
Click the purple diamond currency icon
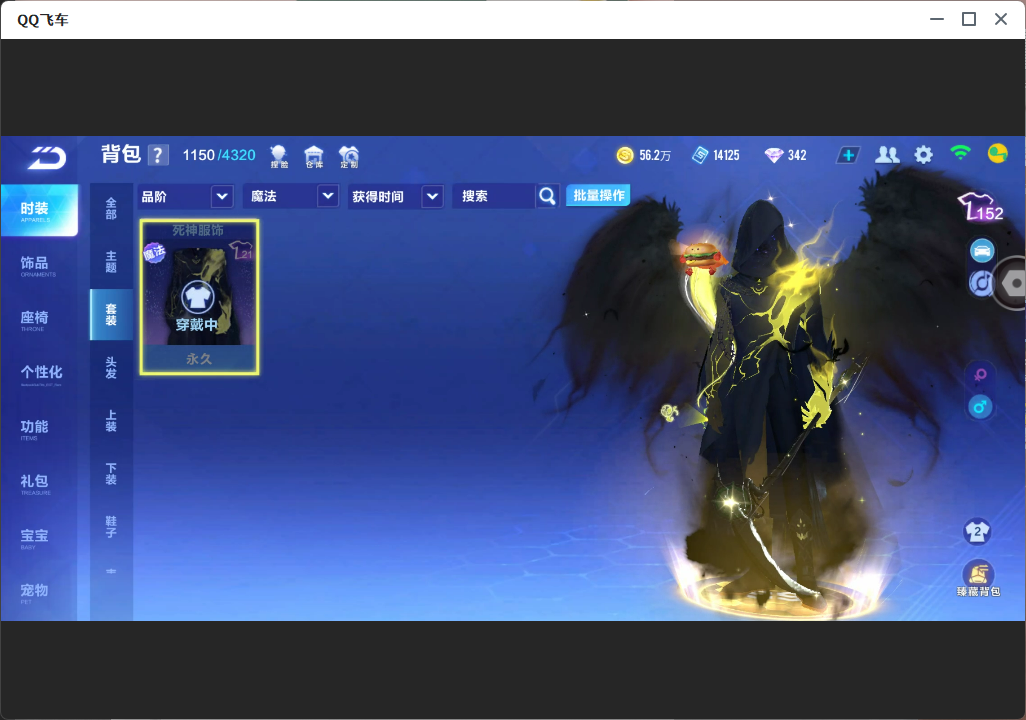coord(774,155)
